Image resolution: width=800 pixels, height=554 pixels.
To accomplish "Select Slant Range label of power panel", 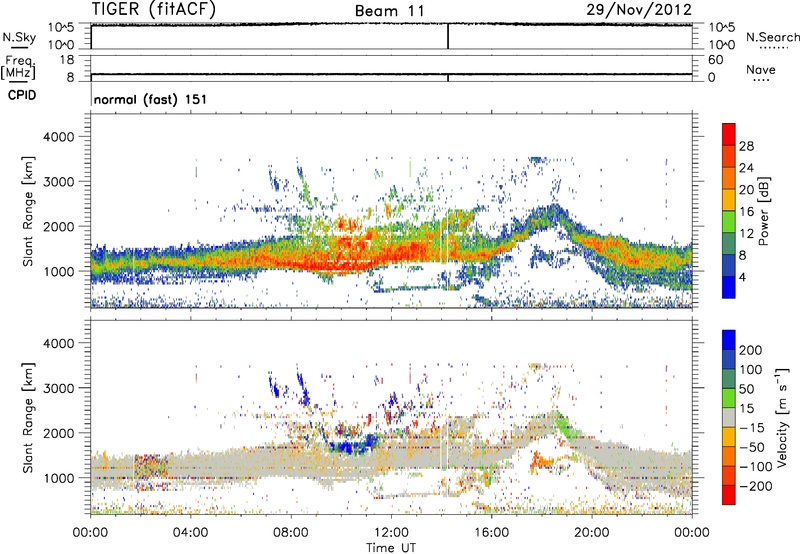I will (x=28, y=211).
